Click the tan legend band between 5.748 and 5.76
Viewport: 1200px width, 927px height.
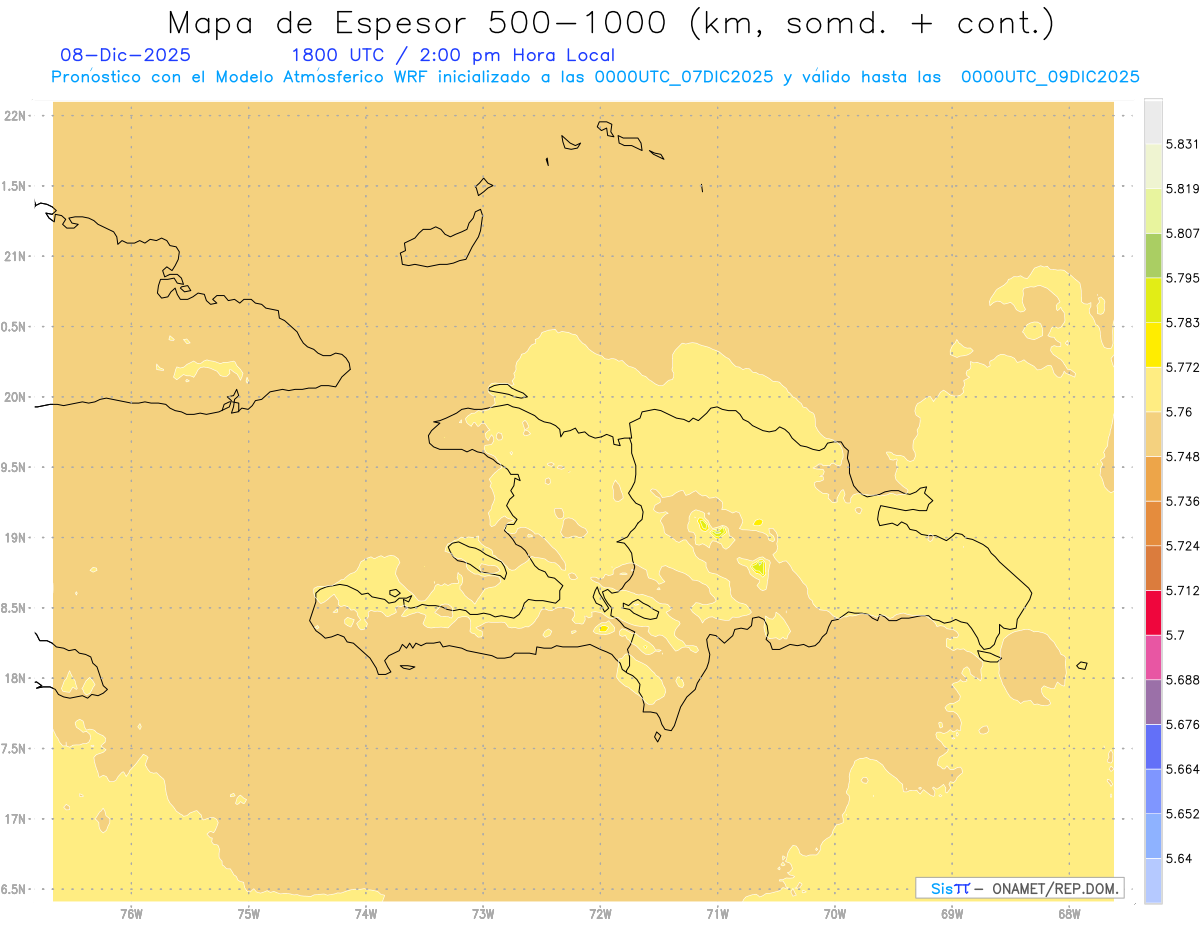point(1153,434)
